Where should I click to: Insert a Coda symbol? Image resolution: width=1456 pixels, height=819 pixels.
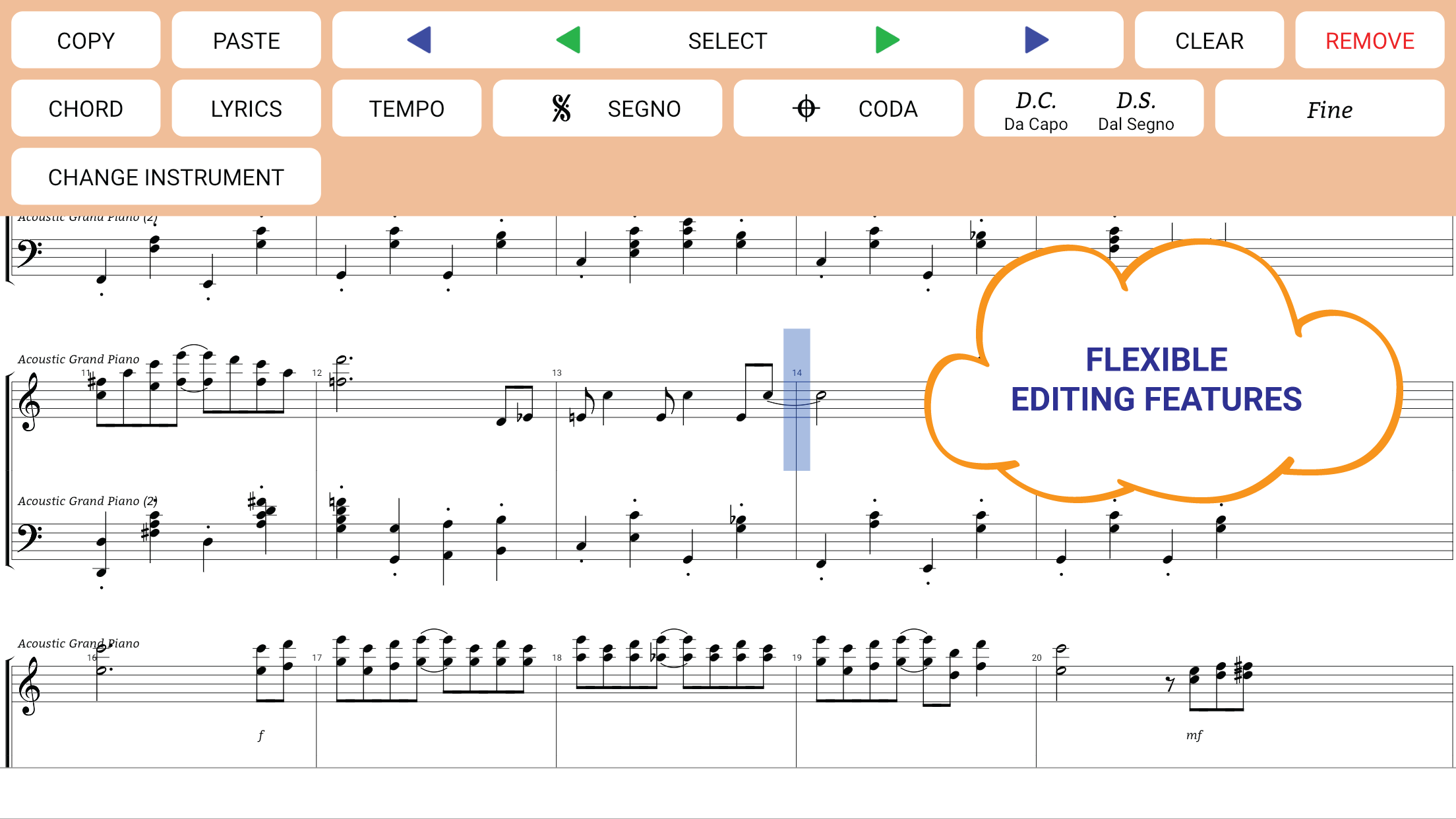848,109
